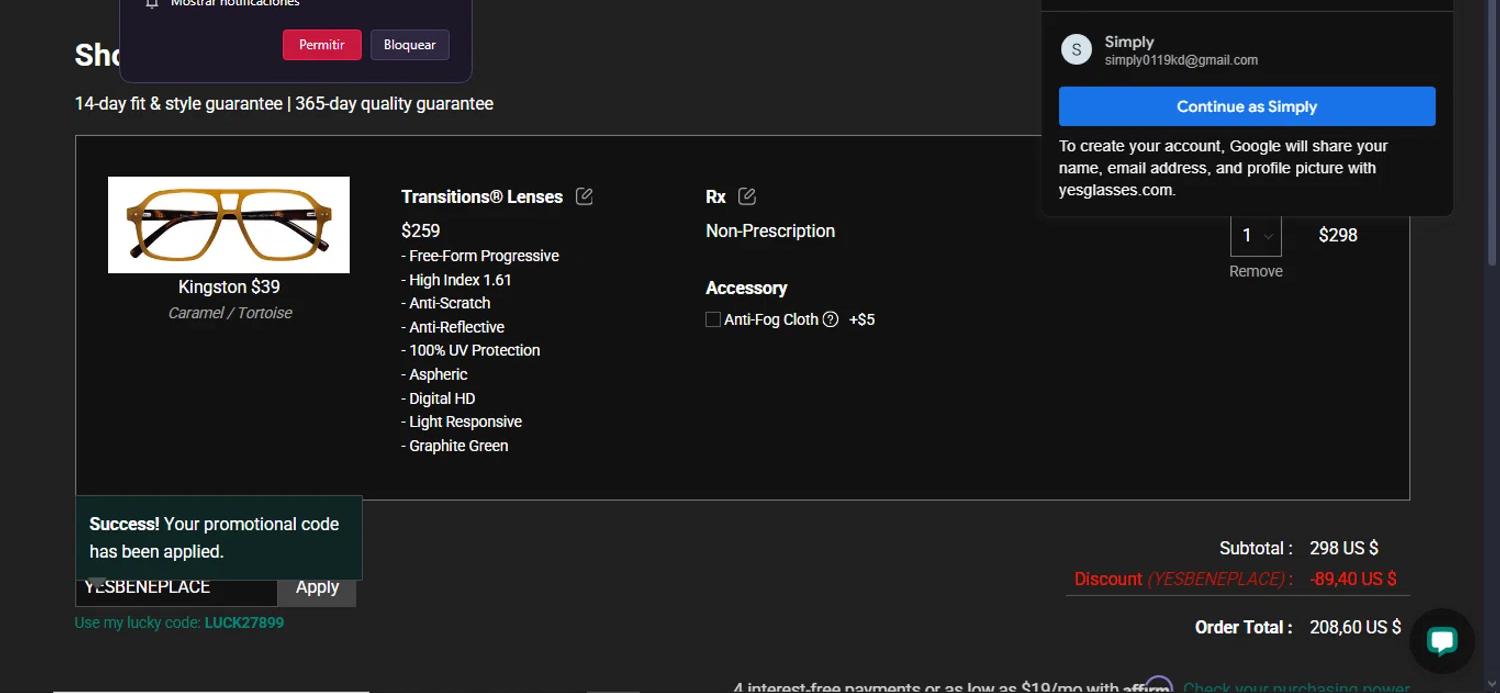The image size is (1500, 693).
Task: Click the Light Responsive feature text
Action: click(x=462, y=422)
